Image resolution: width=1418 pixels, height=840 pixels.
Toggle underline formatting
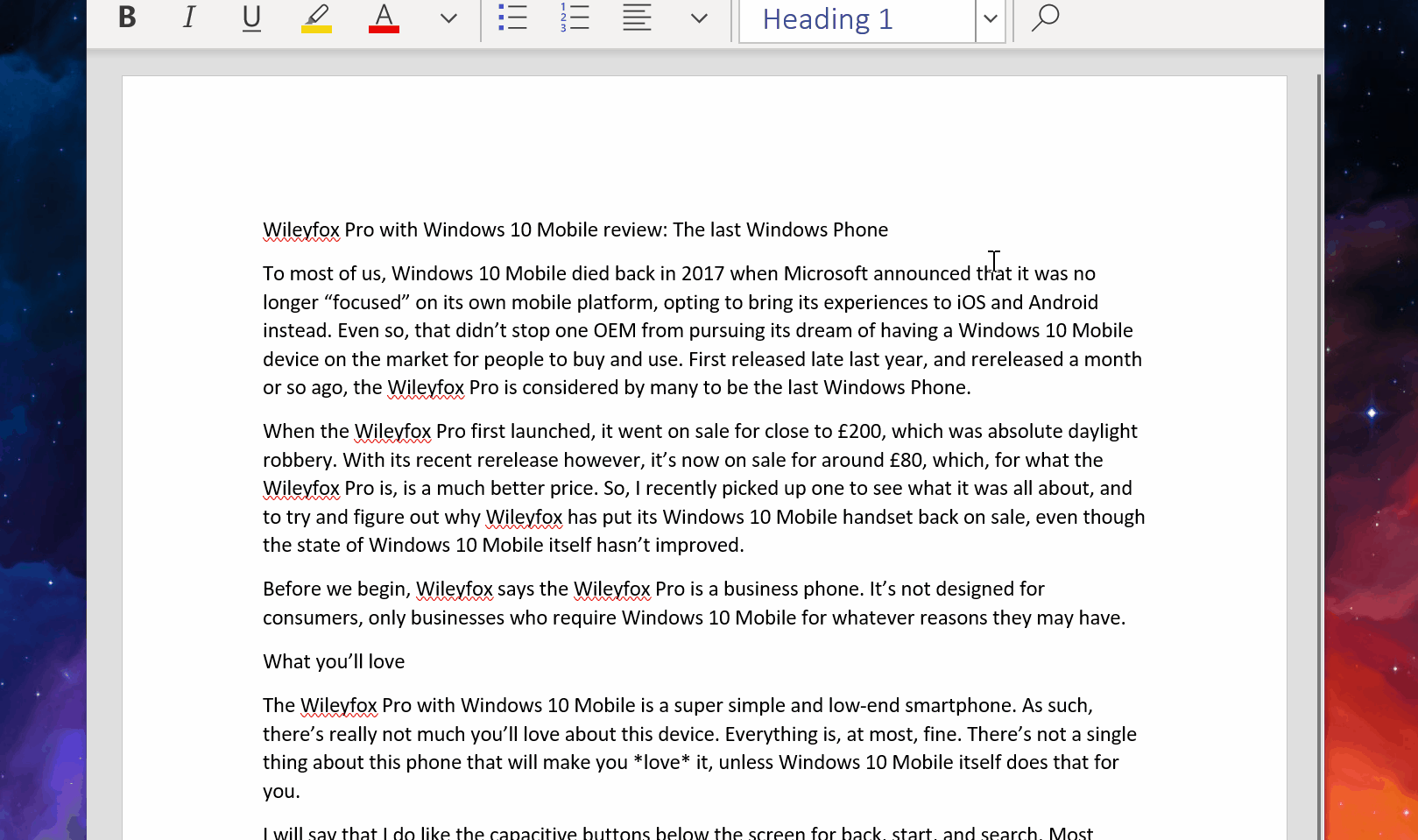(x=251, y=18)
